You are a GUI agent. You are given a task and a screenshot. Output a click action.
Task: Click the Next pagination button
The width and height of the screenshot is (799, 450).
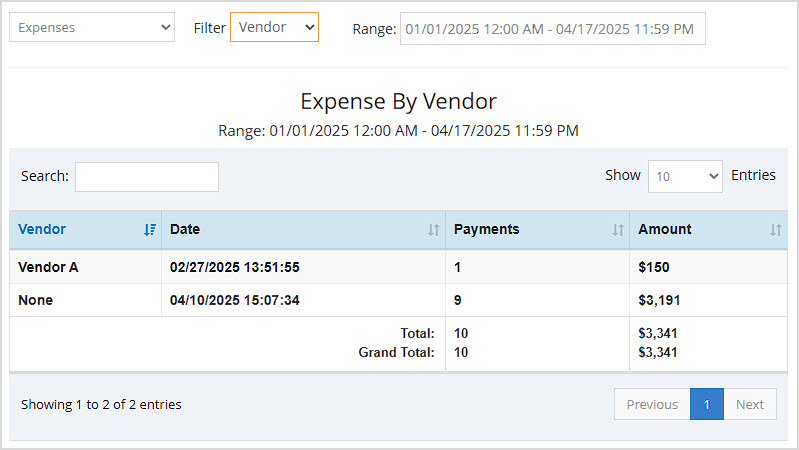[750, 404]
